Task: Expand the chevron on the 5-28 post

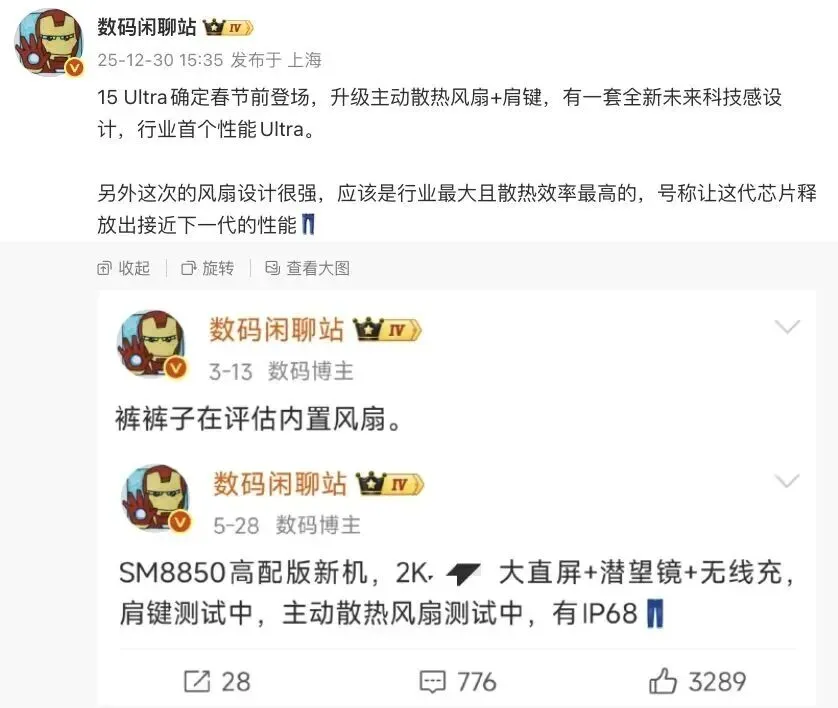Action: click(787, 481)
